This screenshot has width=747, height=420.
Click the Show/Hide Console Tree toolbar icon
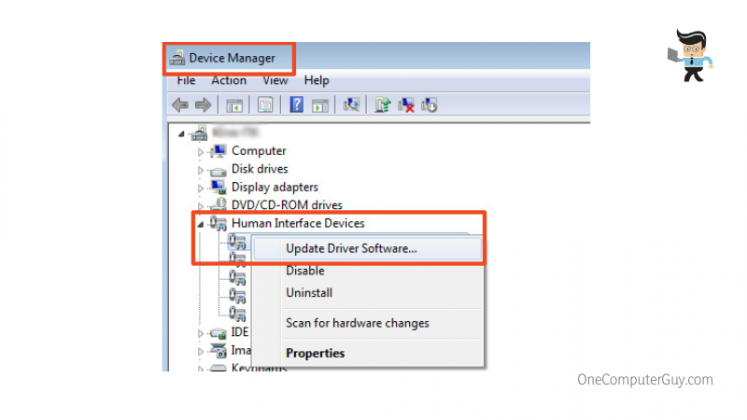pos(235,104)
